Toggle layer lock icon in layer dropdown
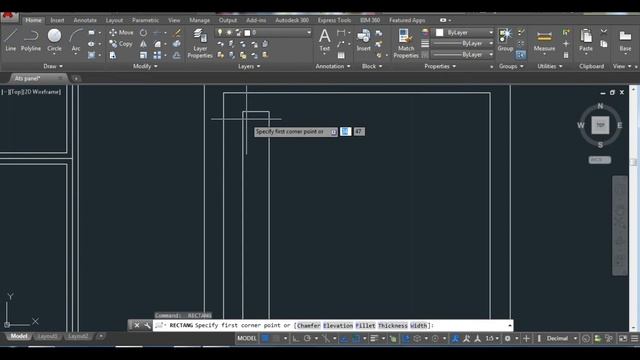This screenshot has height=360, width=640. coord(238,32)
